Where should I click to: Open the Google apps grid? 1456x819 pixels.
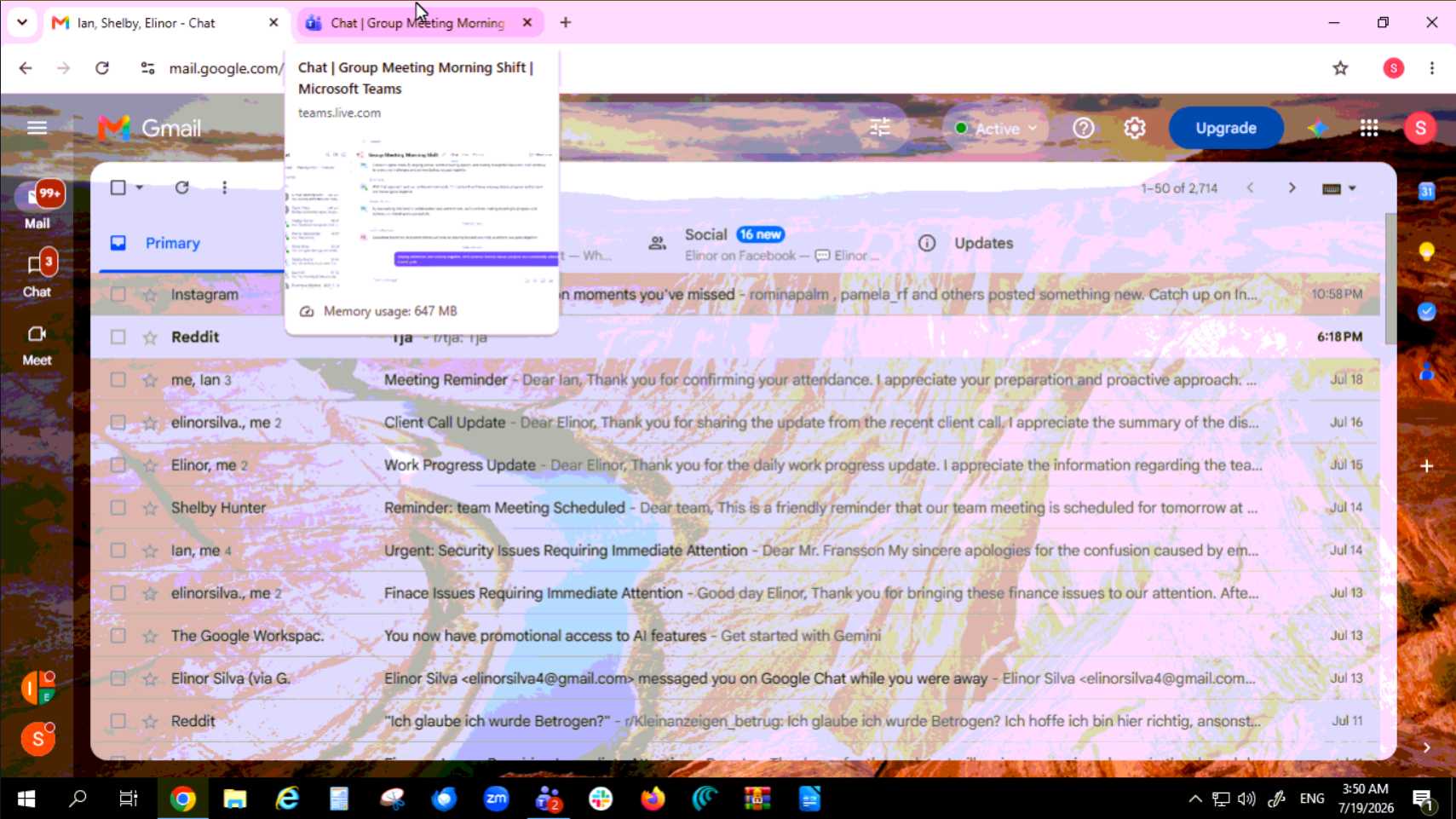point(1368,128)
